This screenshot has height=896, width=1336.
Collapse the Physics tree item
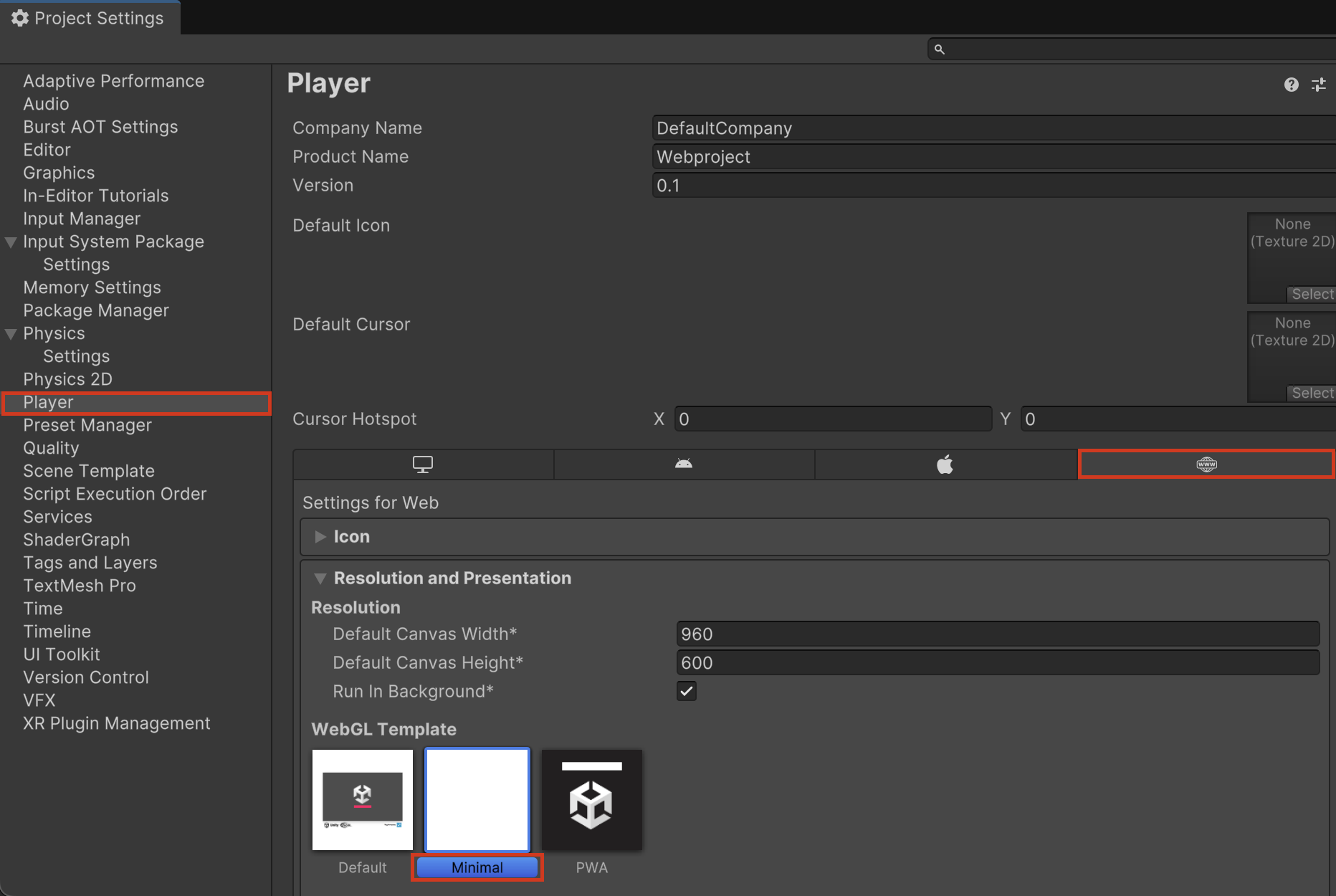pyautogui.click(x=11, y=334)
